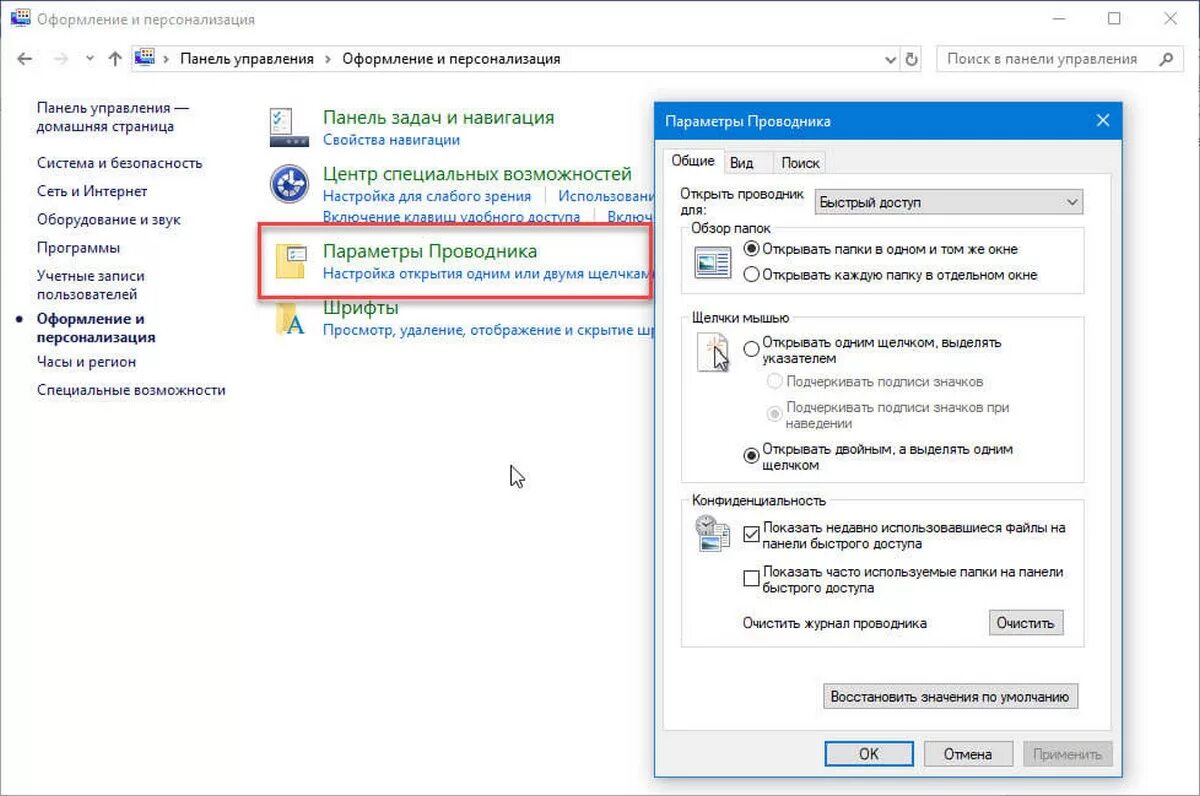1200x796 pixels.
Task: Click Восстановить значения по умолчанию
Action: 949,696
